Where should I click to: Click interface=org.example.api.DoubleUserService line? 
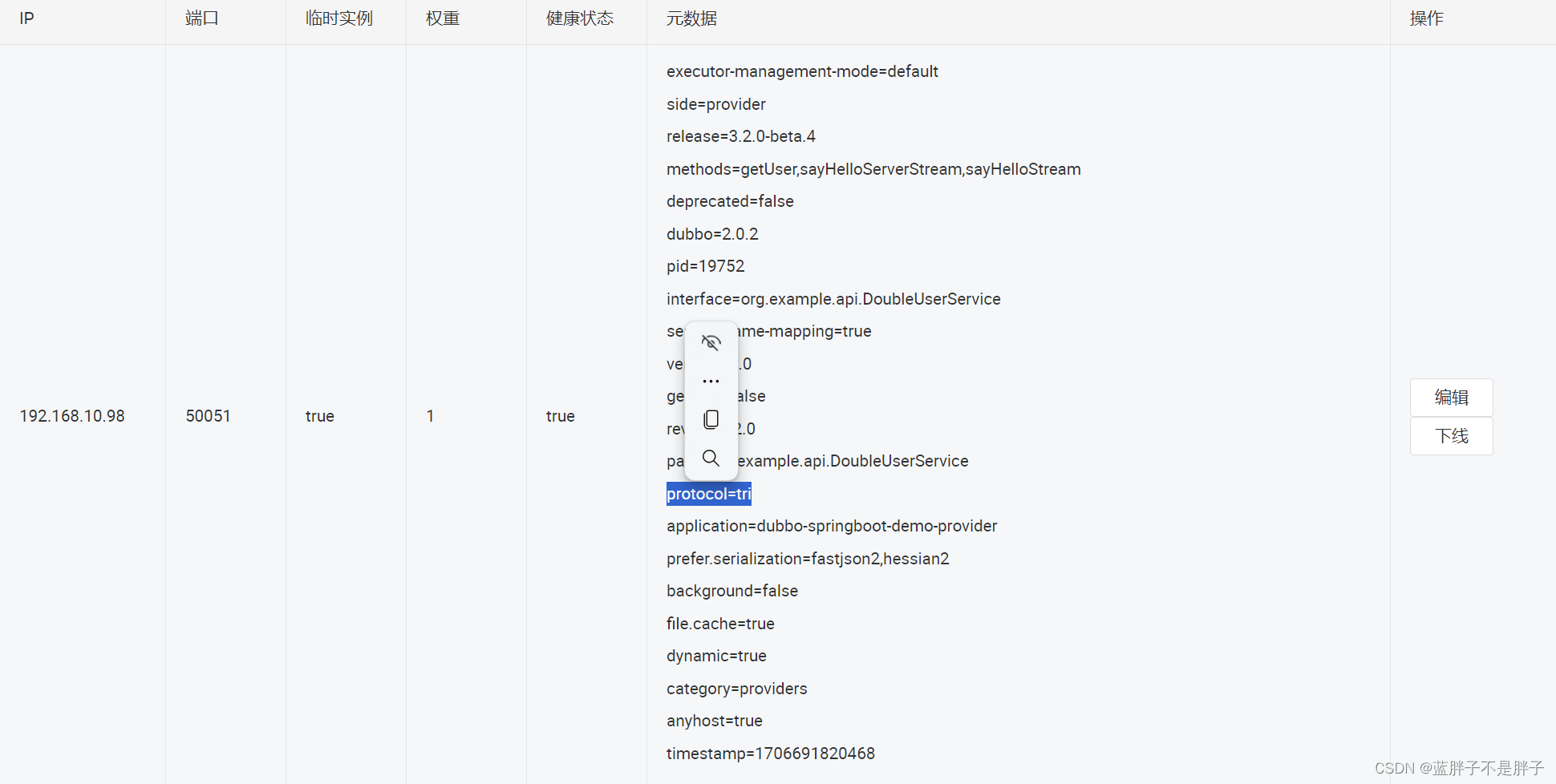tap(833, 299)
